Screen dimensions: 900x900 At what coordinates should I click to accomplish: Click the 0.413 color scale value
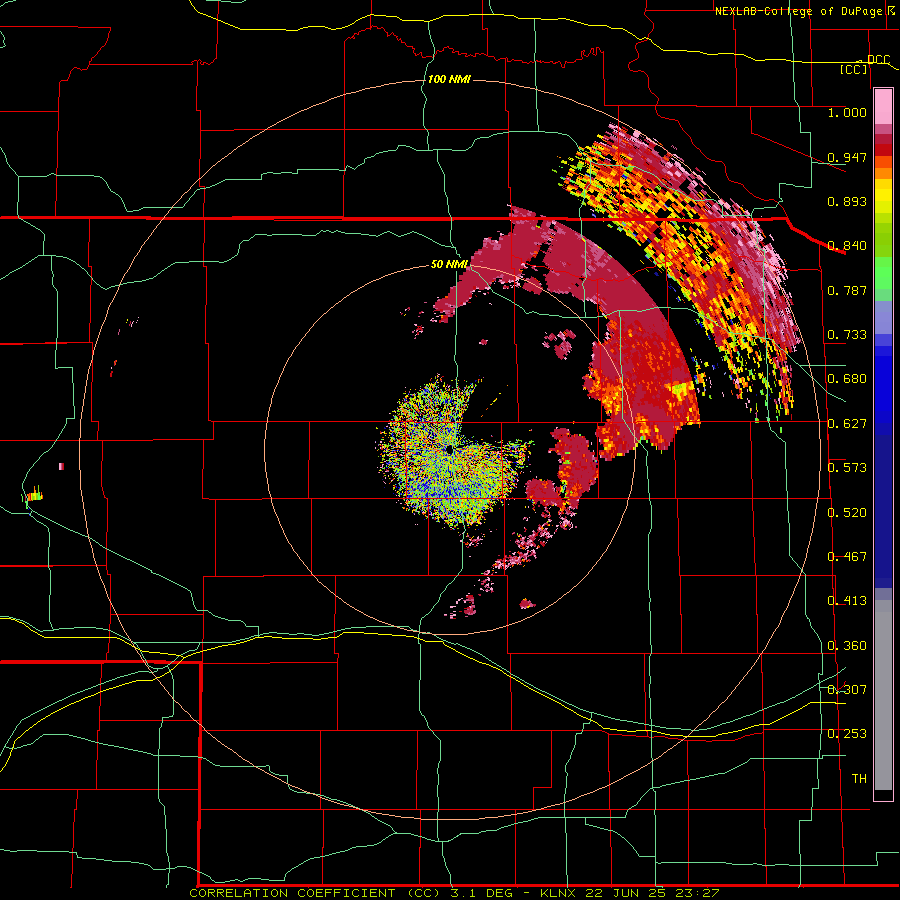[847, 601]
